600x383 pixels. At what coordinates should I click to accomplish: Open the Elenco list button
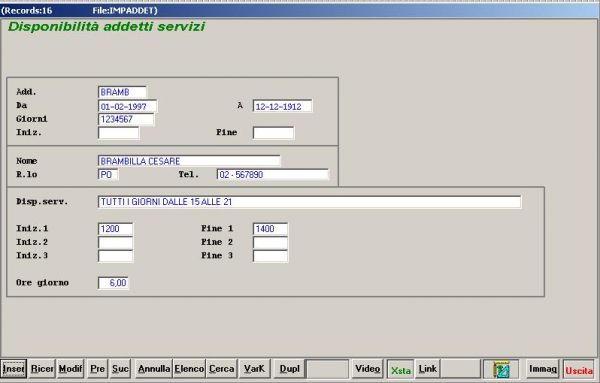click(189, 369)
